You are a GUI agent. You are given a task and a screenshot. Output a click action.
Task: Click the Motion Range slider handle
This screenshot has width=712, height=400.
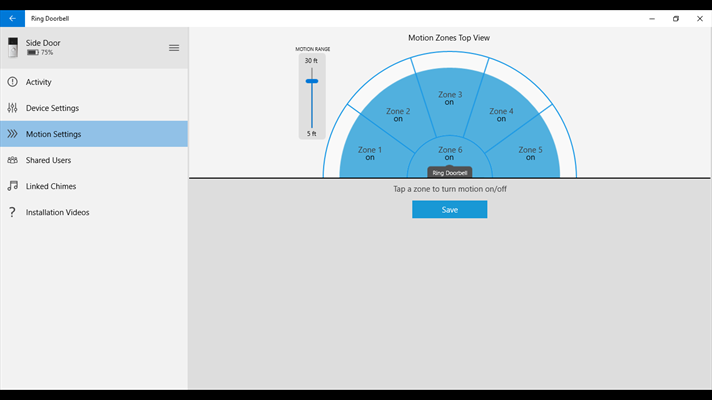tap(312, 81)
